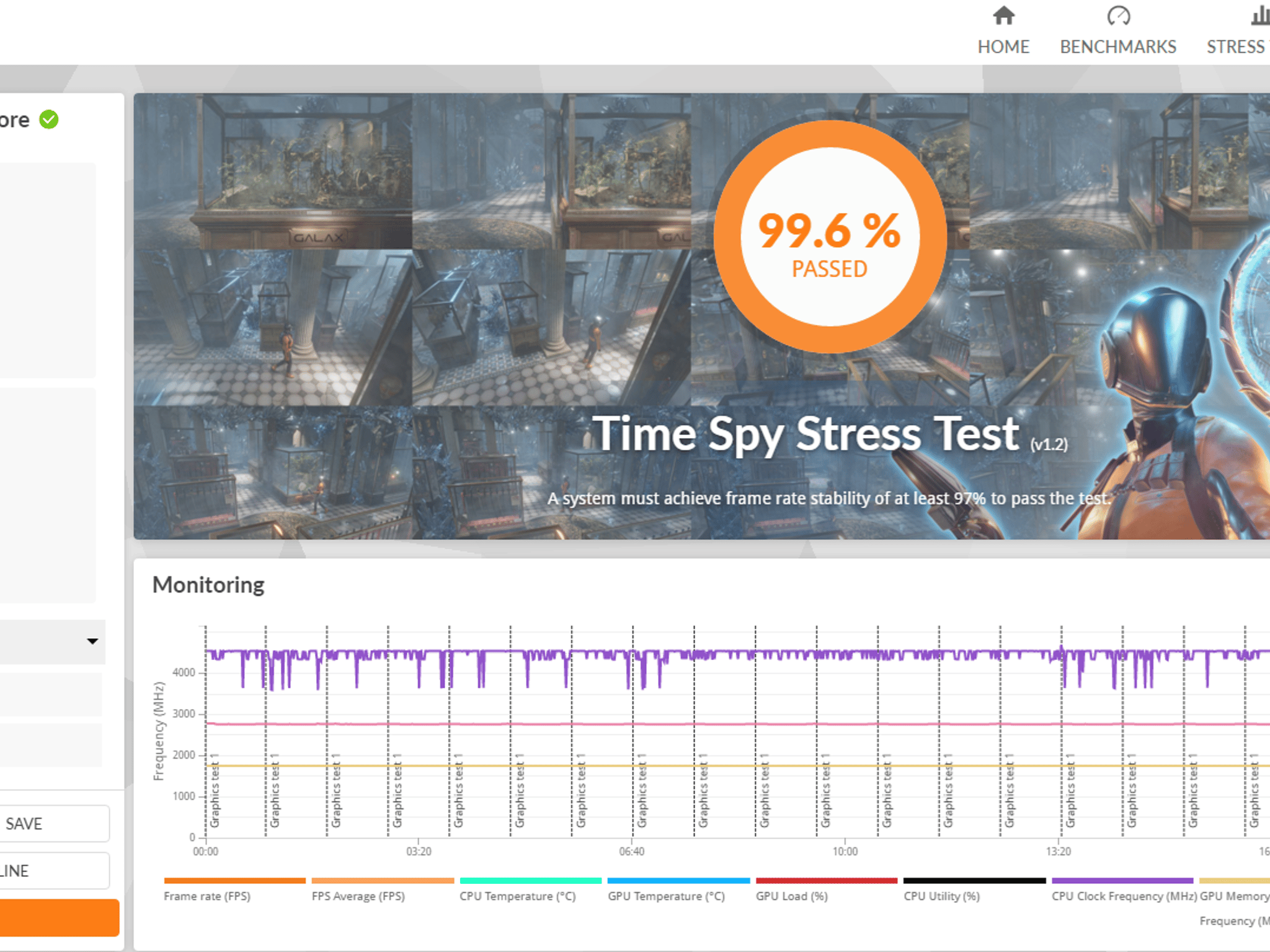Toggle the CPU Utility (%) legend swatch
1270x952 pixels.
tap(974, 881)
